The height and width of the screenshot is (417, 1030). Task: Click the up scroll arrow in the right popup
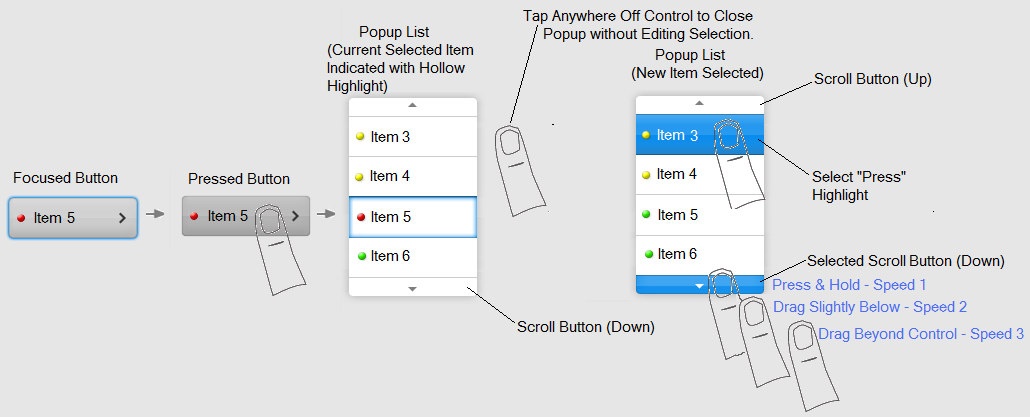click(699, 102)
